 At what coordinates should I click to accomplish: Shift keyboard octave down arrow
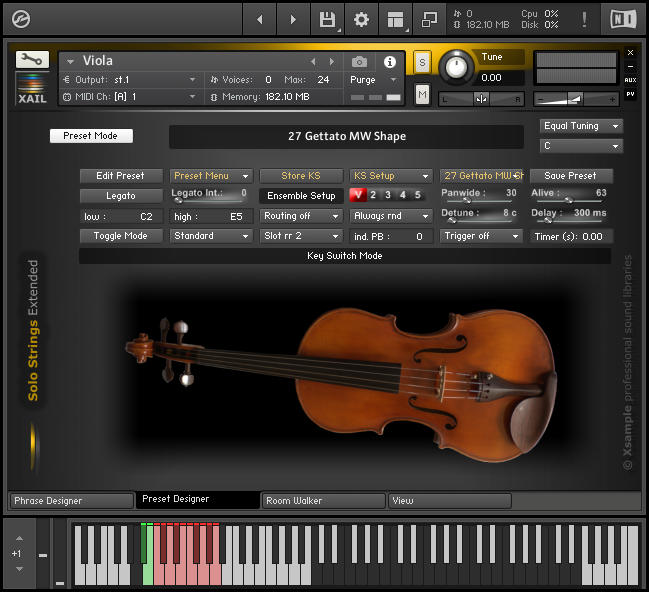(x=19, y=569)
